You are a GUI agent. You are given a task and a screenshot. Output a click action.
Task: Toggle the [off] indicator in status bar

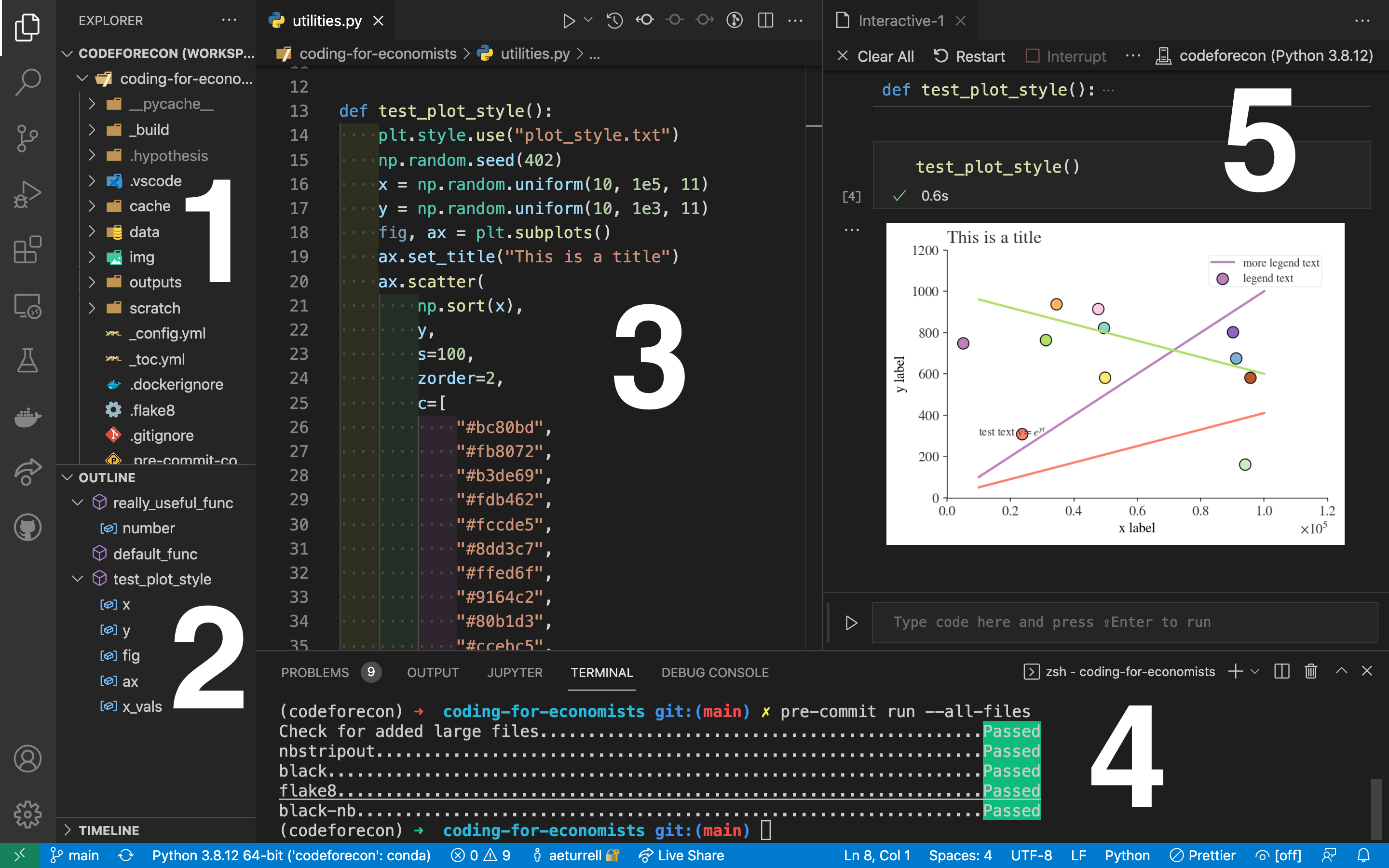coord(1278,855)
